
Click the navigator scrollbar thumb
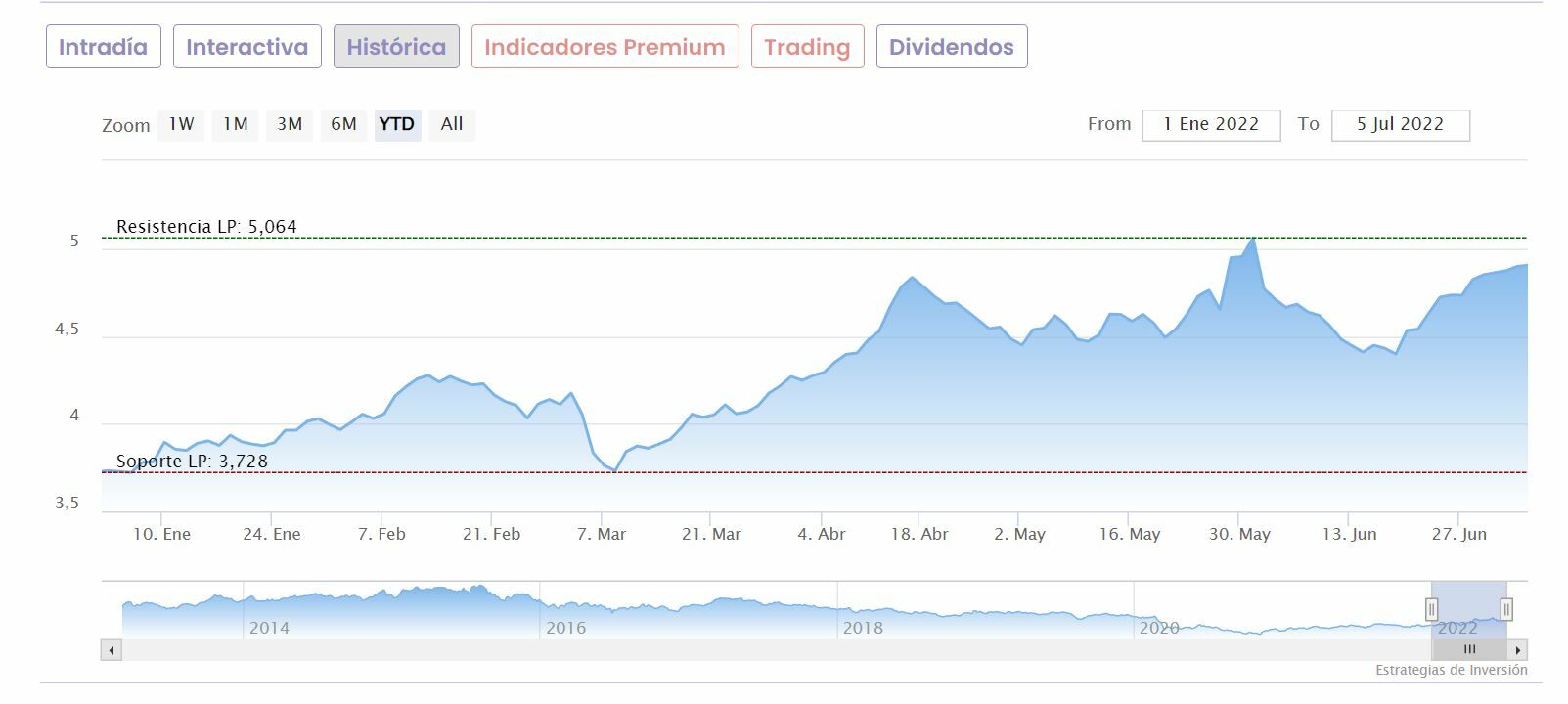pos(1468,650)
